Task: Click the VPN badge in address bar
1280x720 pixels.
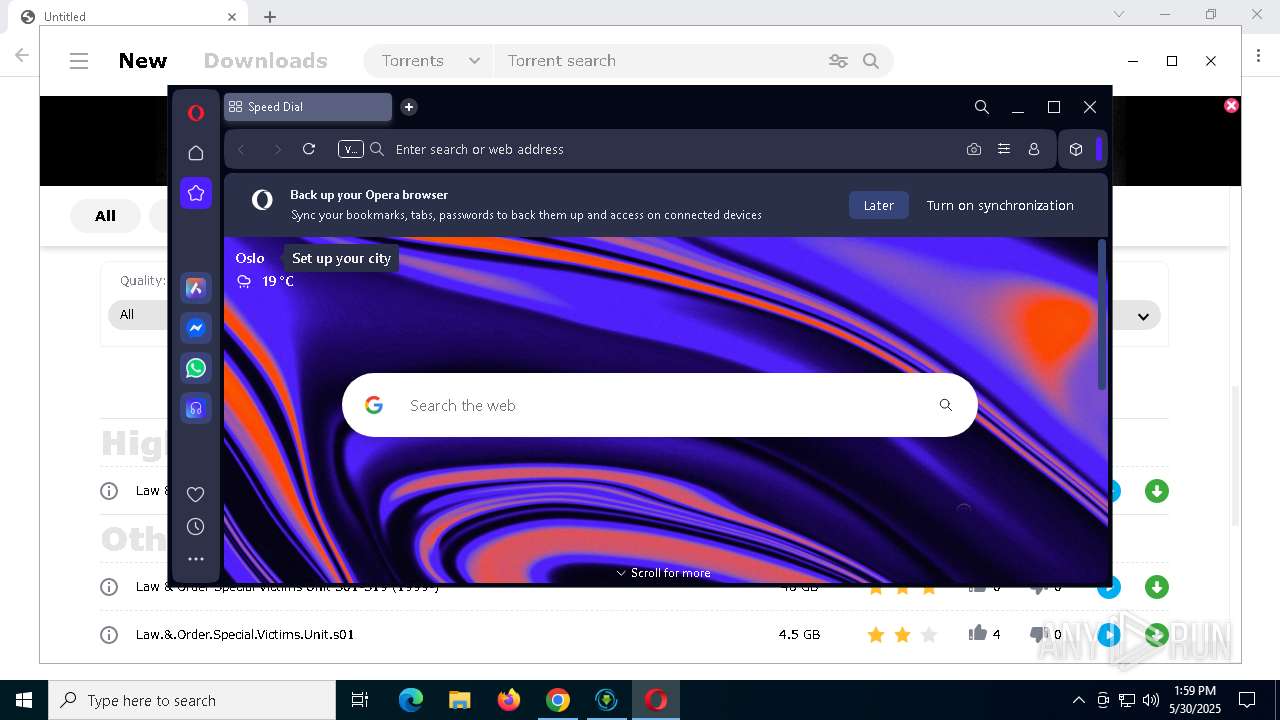Action: tap(351, 149)
